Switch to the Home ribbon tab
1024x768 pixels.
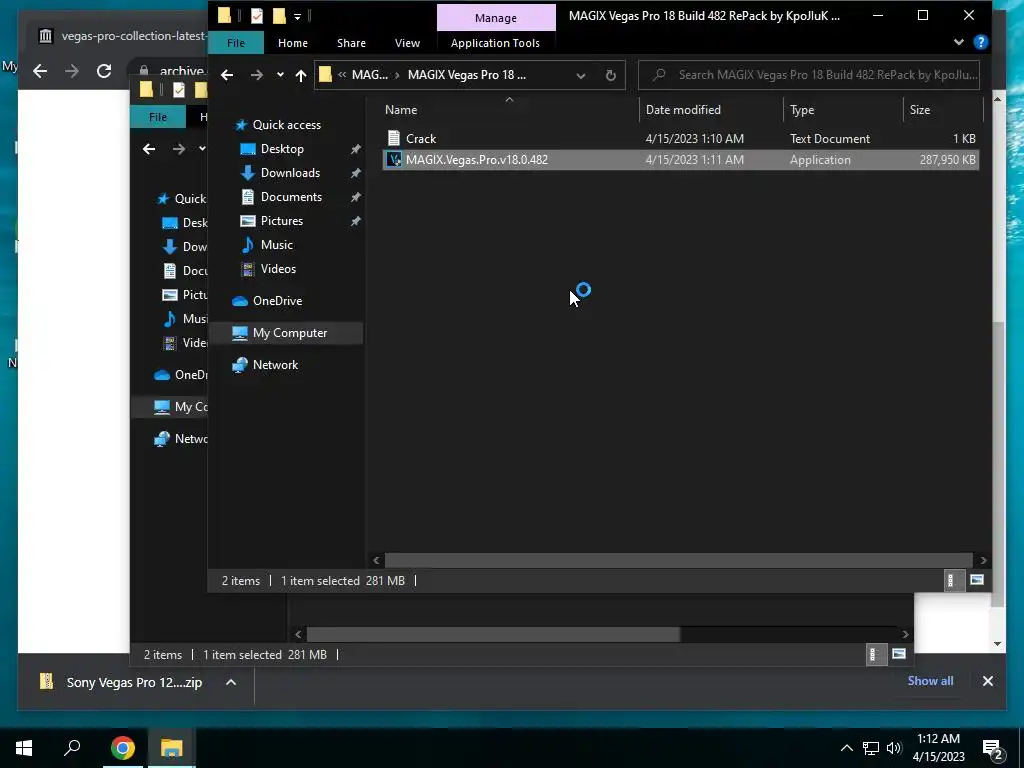(x=293, y=43)
